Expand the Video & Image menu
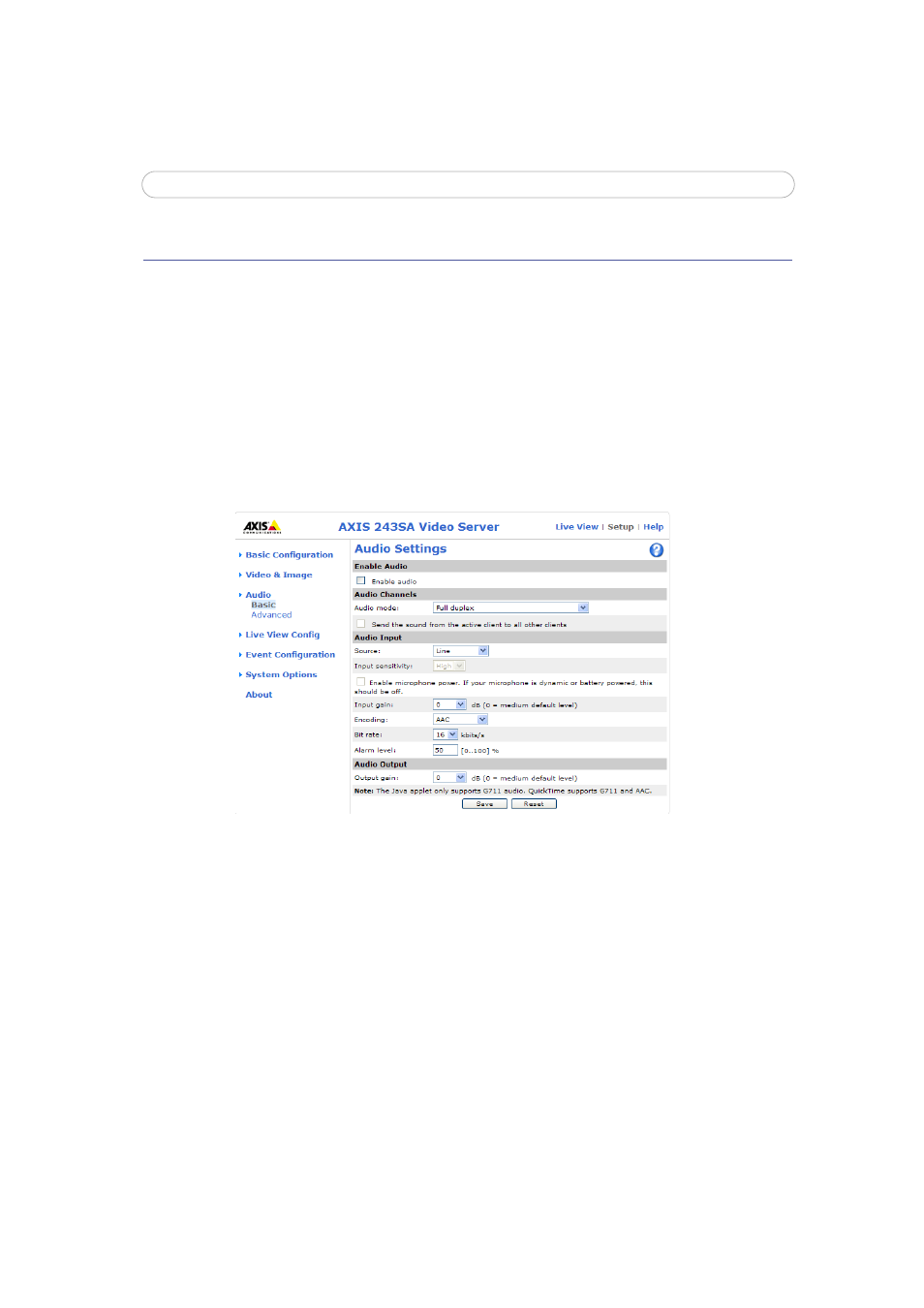 point(278,576)
